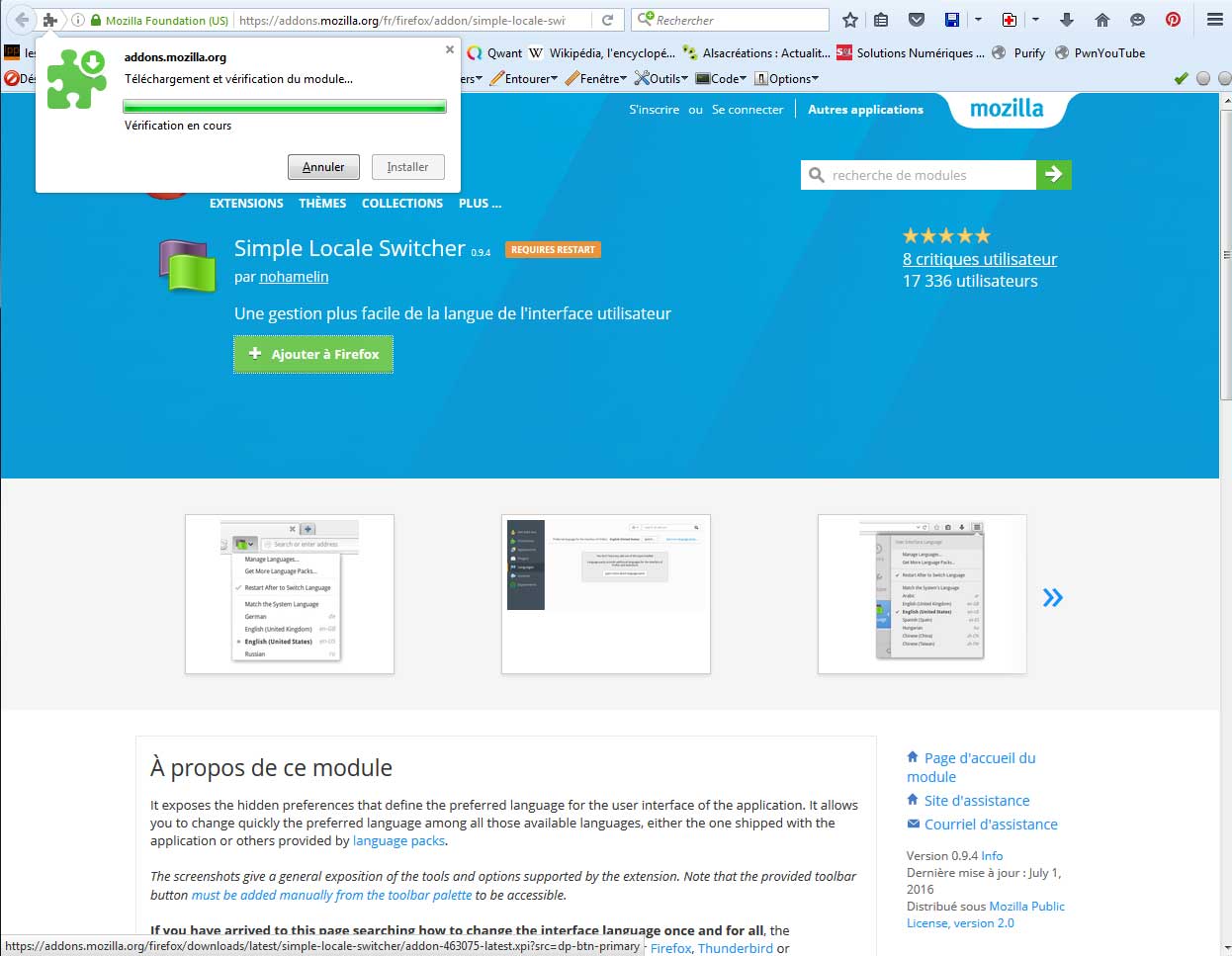Open the Outils developer toolbar menu

661,78
